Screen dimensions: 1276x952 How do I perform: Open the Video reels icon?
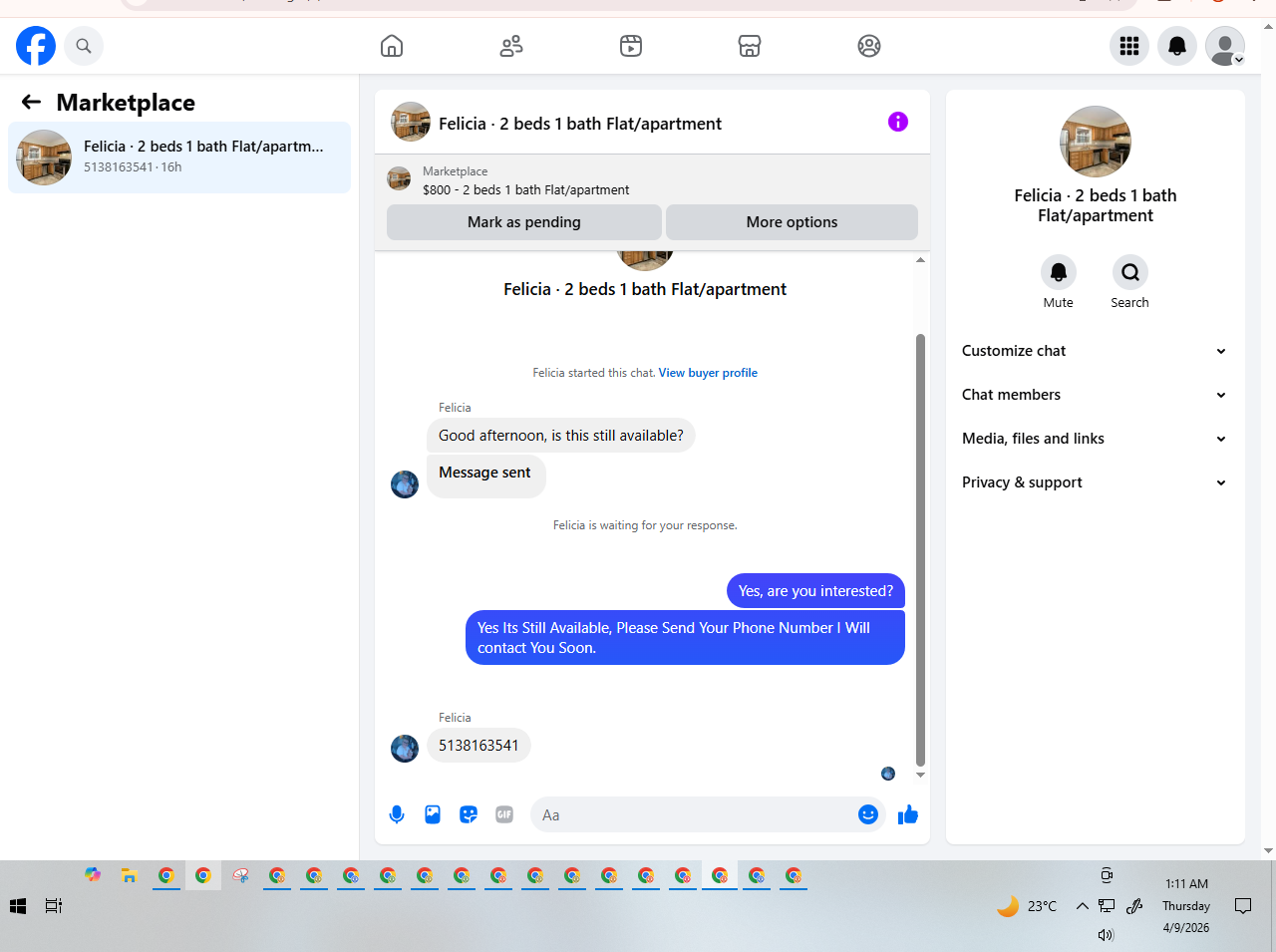point(631,46)
